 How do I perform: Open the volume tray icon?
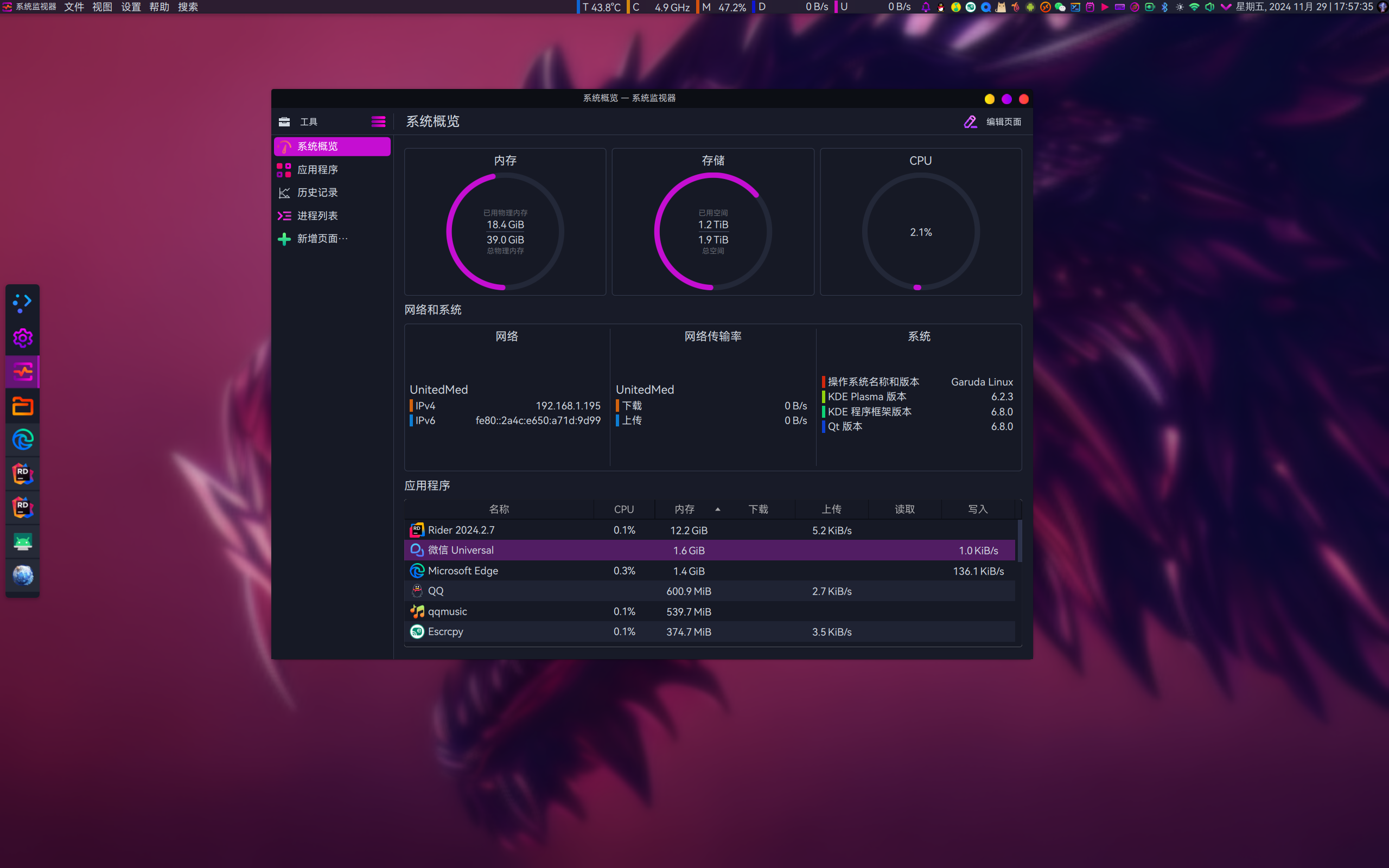coord(1209,7)
